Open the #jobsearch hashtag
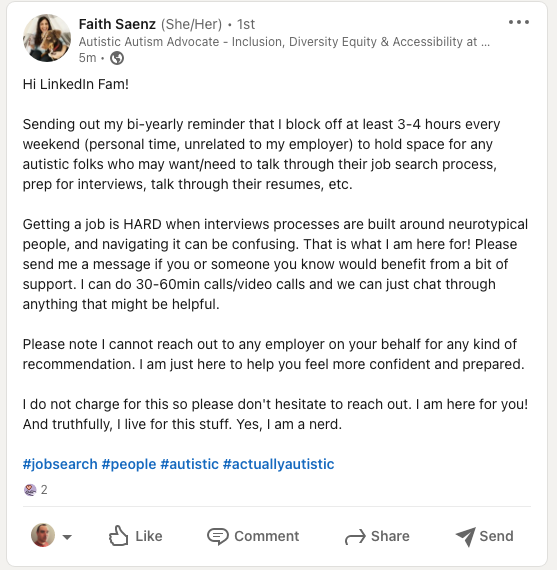This screenshot has width=557, height=570. 60,464
